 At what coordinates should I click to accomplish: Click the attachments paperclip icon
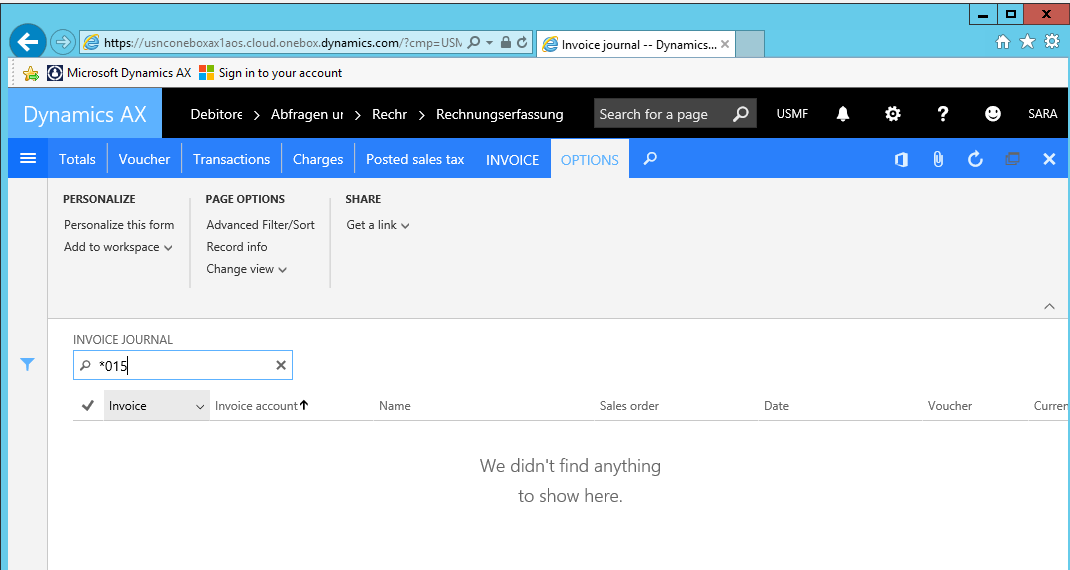coord(938,159)
